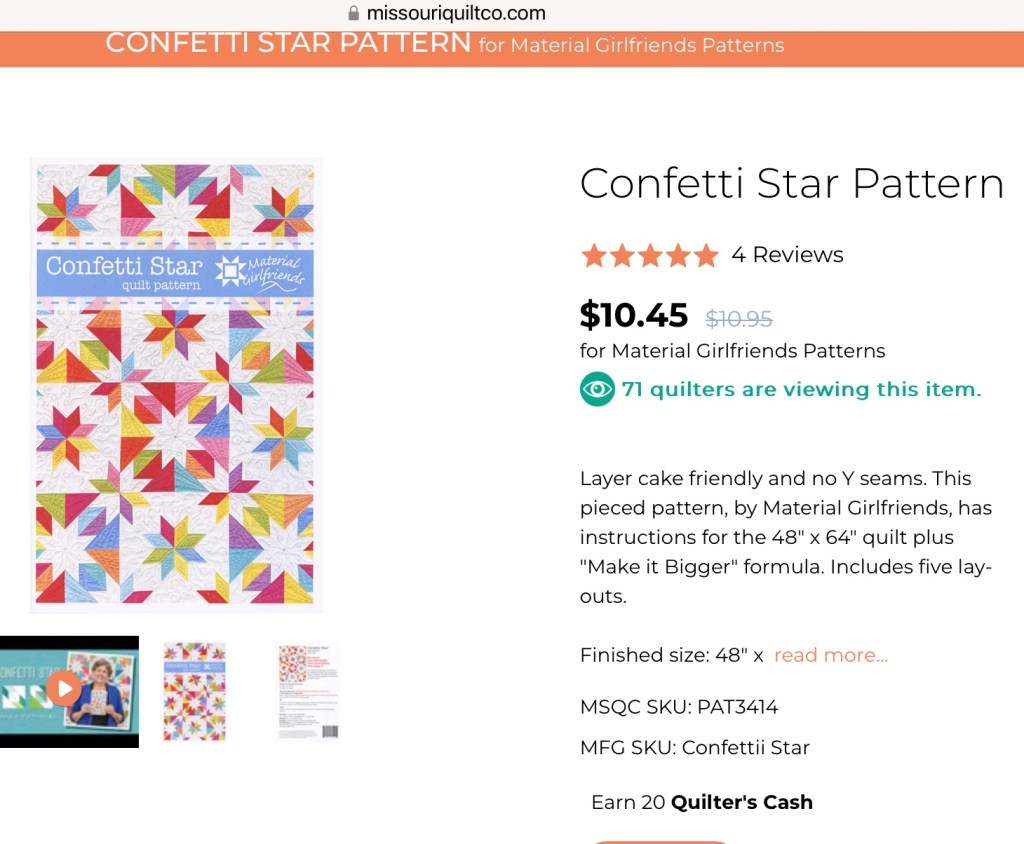This screenshot has width=1024, height=844.
Task: Click the crossed-out $10.95 original price
Action: pos(739,318)
